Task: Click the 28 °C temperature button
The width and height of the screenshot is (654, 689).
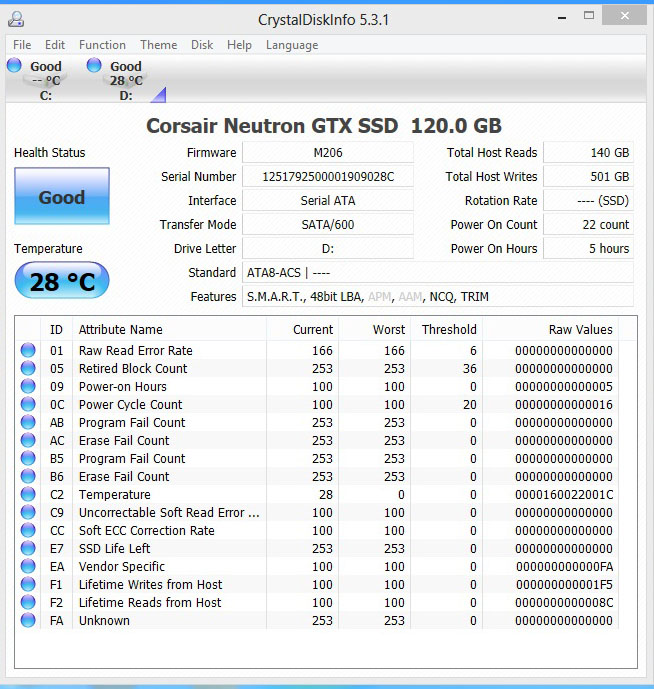Action: pyautogui.click(x=62, y=280)
